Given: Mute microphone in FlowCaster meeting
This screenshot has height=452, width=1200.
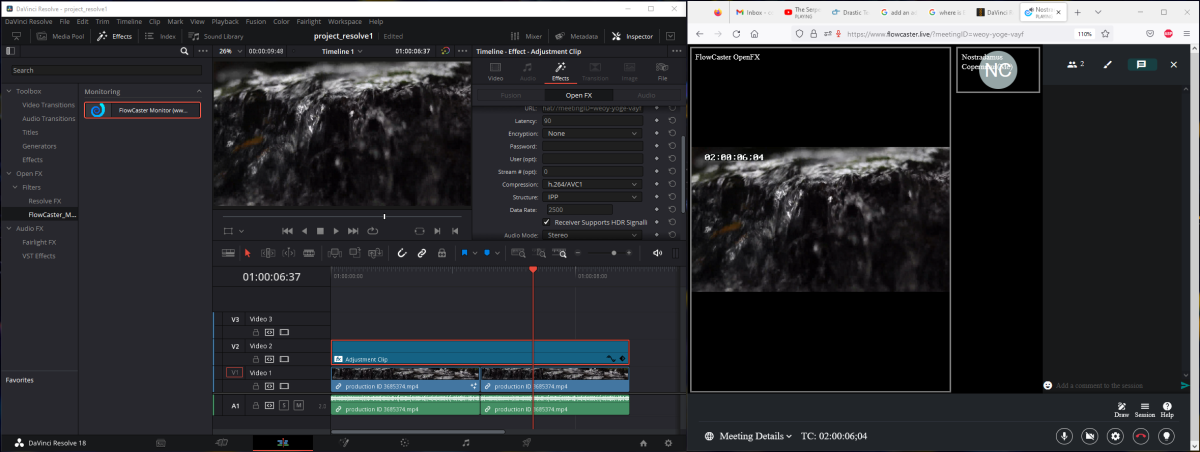Looking at the screenshot, I should click(1065, 436).
